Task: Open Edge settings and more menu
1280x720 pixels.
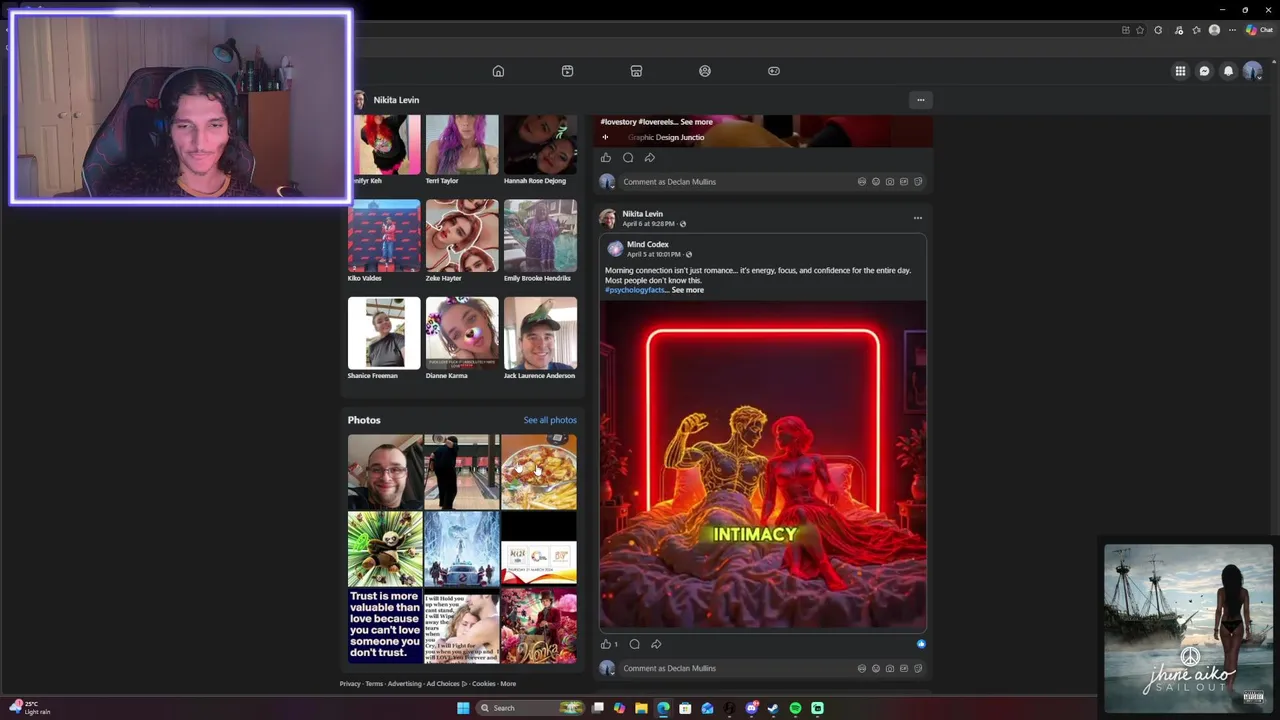Action: coord(1232,30)
